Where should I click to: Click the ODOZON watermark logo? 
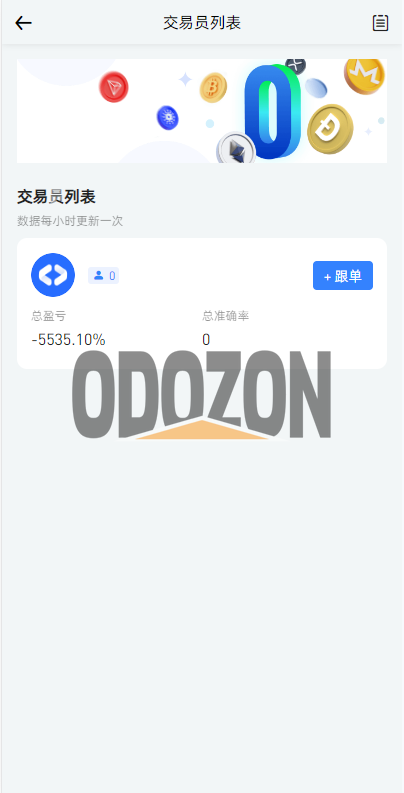pyautogui.click(x=202, y=395)
